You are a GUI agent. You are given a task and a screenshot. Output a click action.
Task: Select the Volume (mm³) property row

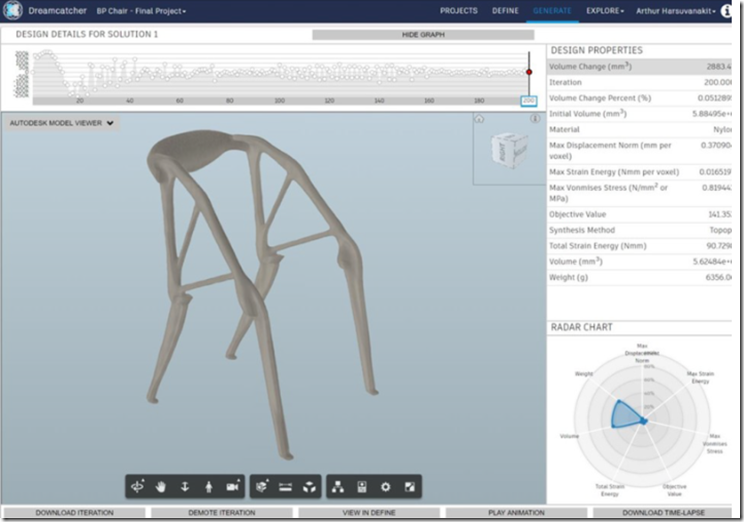click(x=640, y=261)
